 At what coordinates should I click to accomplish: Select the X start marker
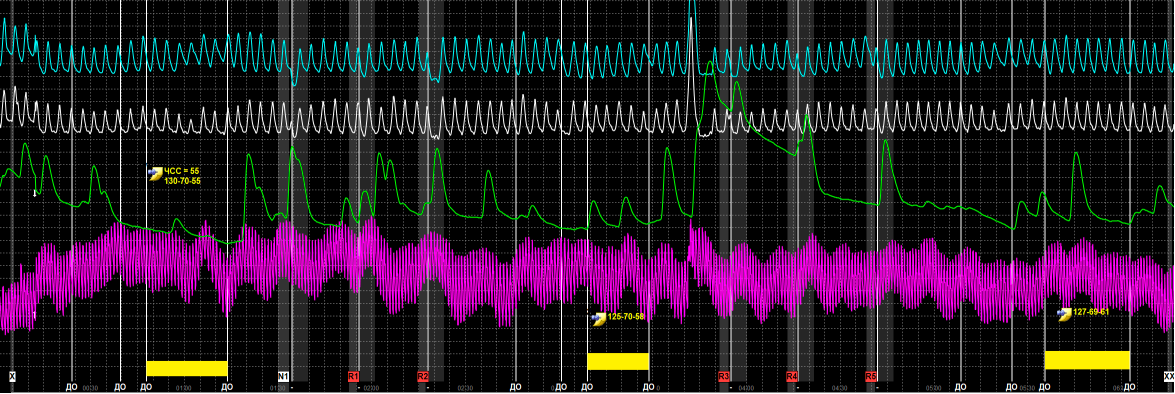pos(12,376)
